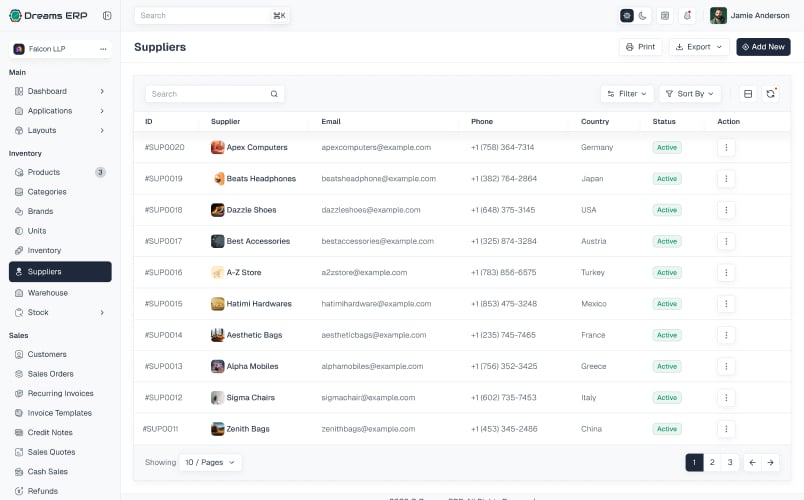Open action menu for Zenith Bags
The height and width of the screenshot is (500, 804).
click(726, 429)
